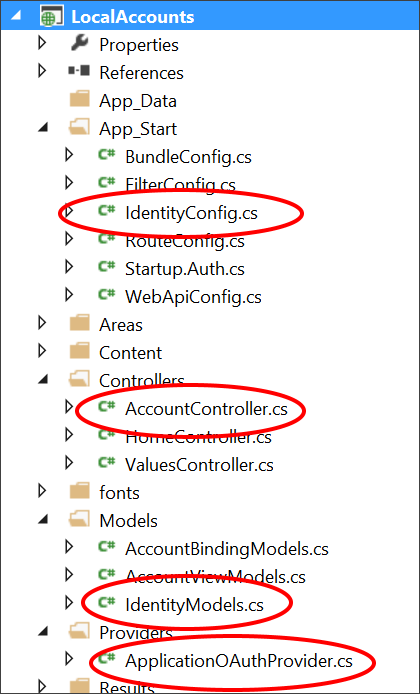420x694 pixels.
Task: Expand the fonts folder
Action: [42, 491]
